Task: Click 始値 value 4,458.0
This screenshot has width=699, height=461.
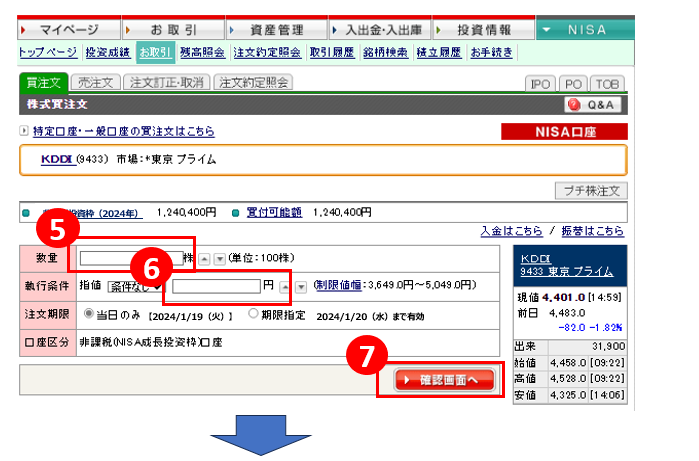Action: (x=567, y=363)
